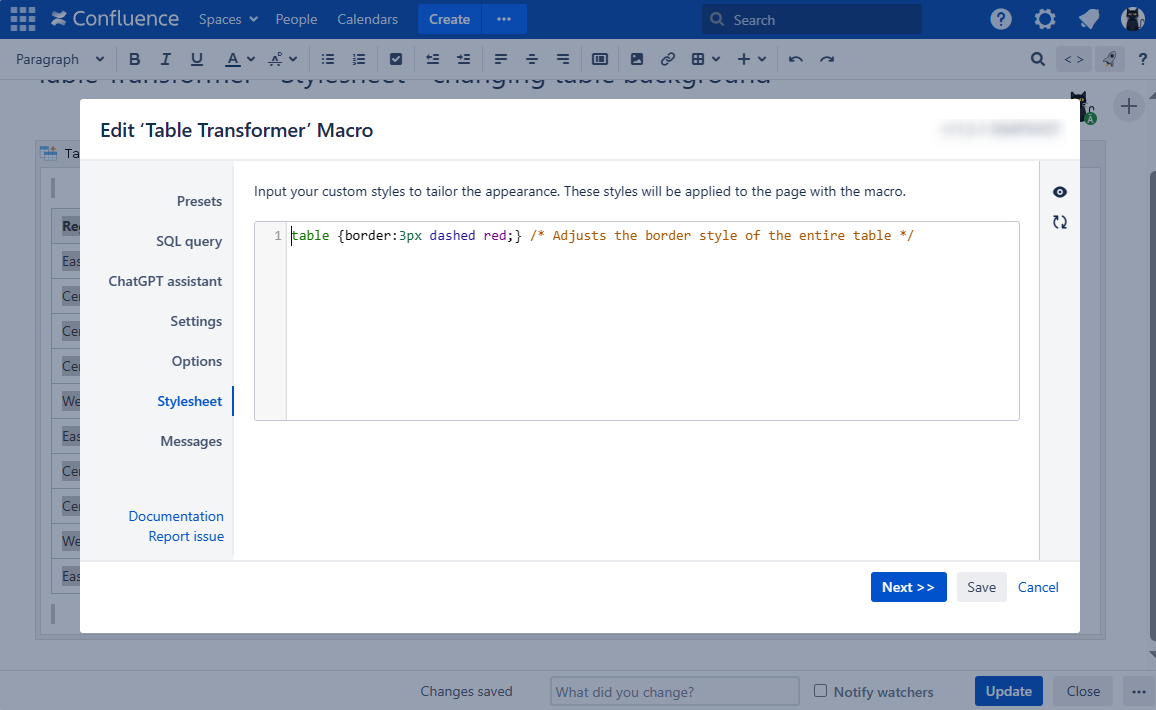Open the Help question mark icon
This screenshot has height=710, width=1156.
pyautogui.click(x=1000, y=19)
